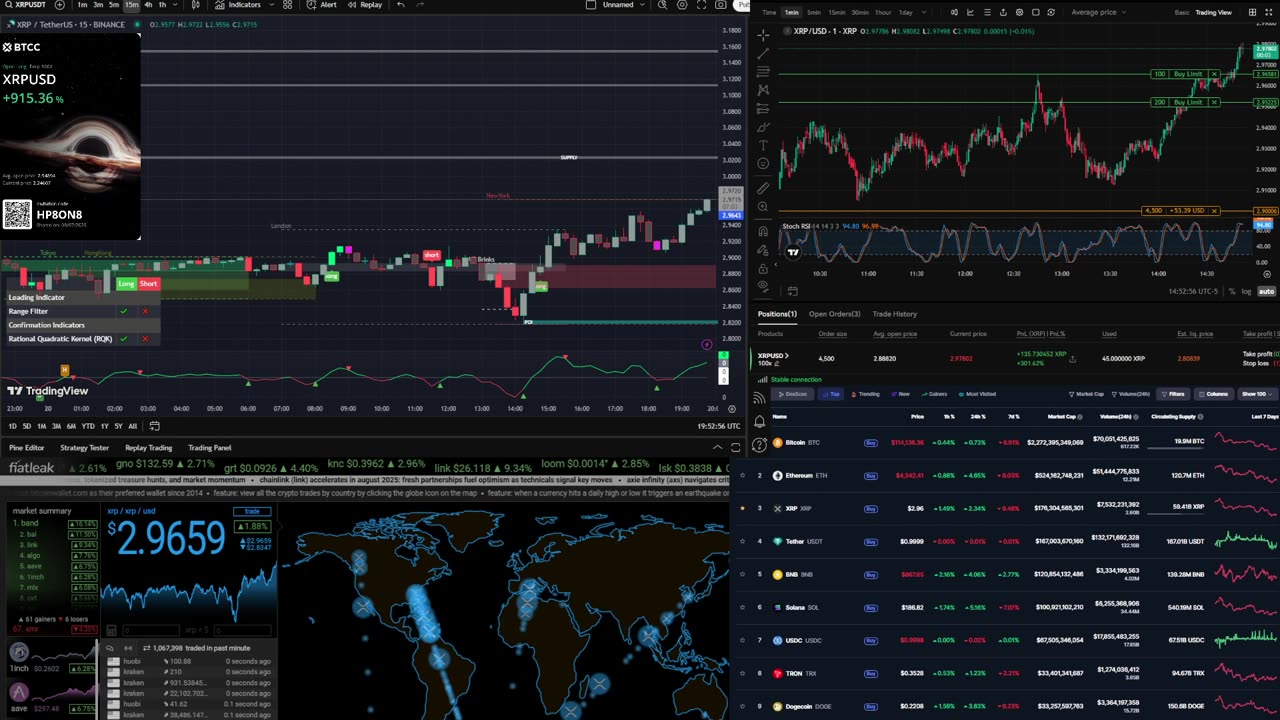Open the Trade History tab
1280x720 pixels.
click(x=894, y=314)
